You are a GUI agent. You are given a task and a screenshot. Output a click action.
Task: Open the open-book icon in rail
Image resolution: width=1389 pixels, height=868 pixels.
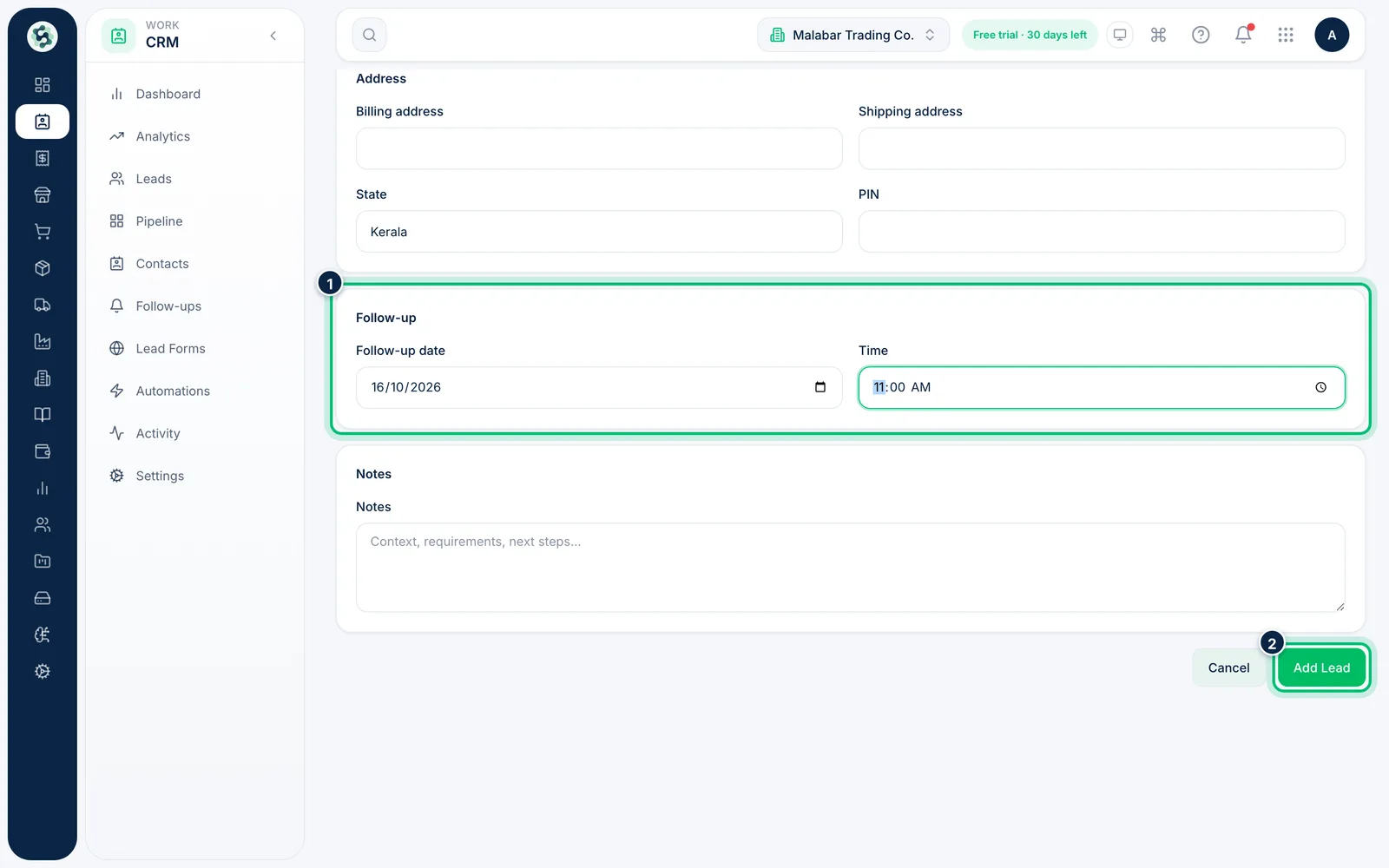click(x=42, y=415)
